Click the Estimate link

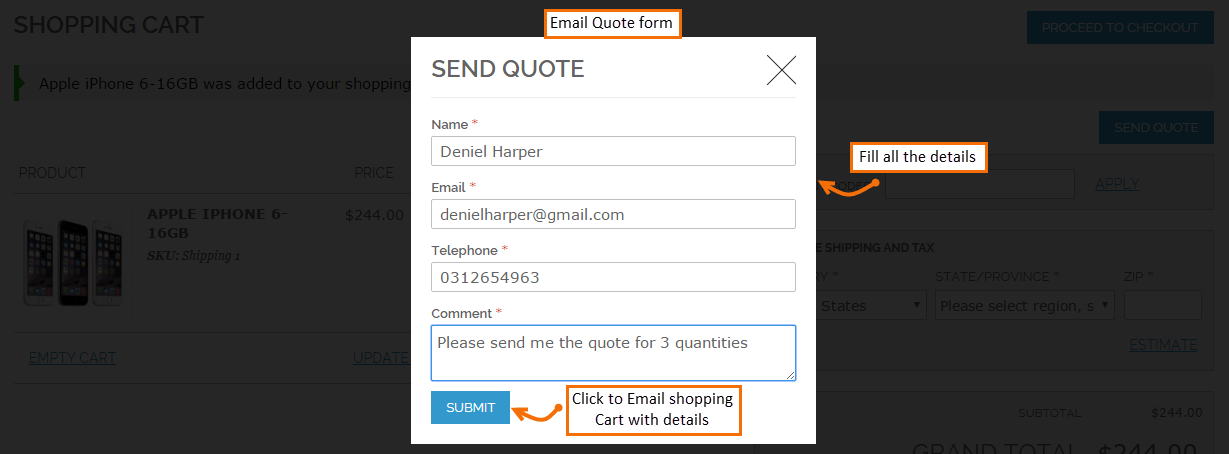1162,345
